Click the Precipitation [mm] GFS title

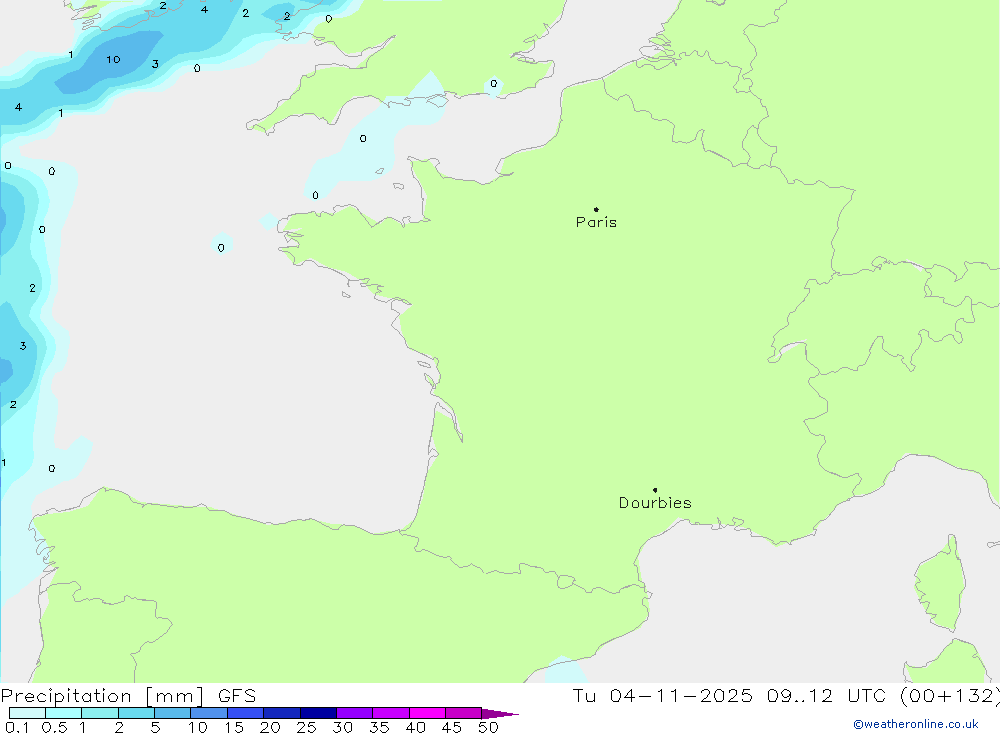click(x=128, y=696)
